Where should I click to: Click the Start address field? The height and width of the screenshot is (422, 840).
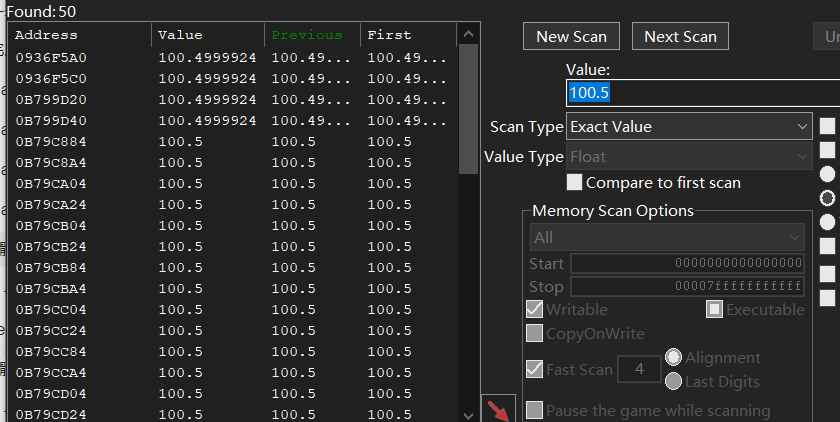pyautogui.click(x=687, y=263)
